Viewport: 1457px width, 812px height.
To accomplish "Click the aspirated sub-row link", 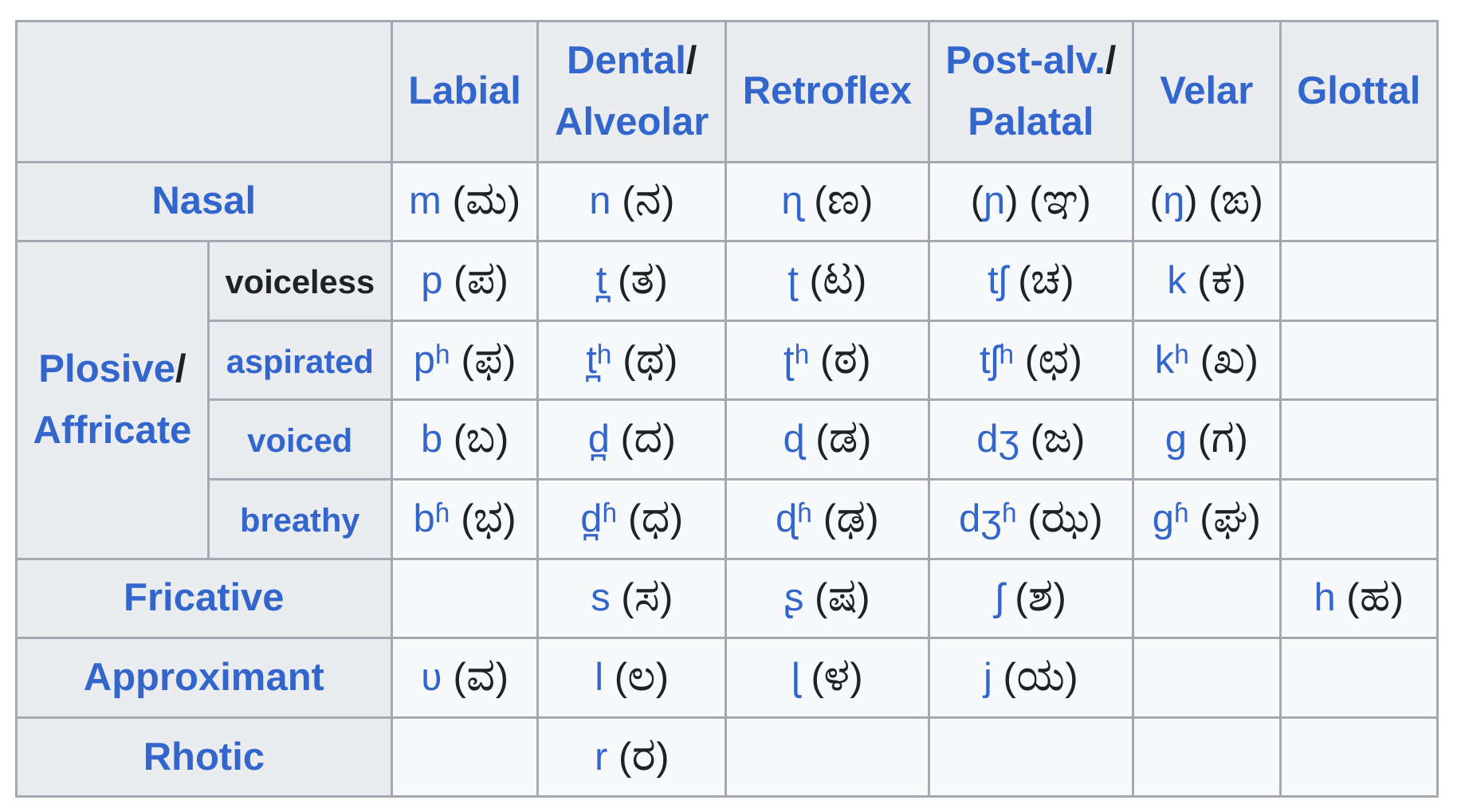I will click(300, 362).
